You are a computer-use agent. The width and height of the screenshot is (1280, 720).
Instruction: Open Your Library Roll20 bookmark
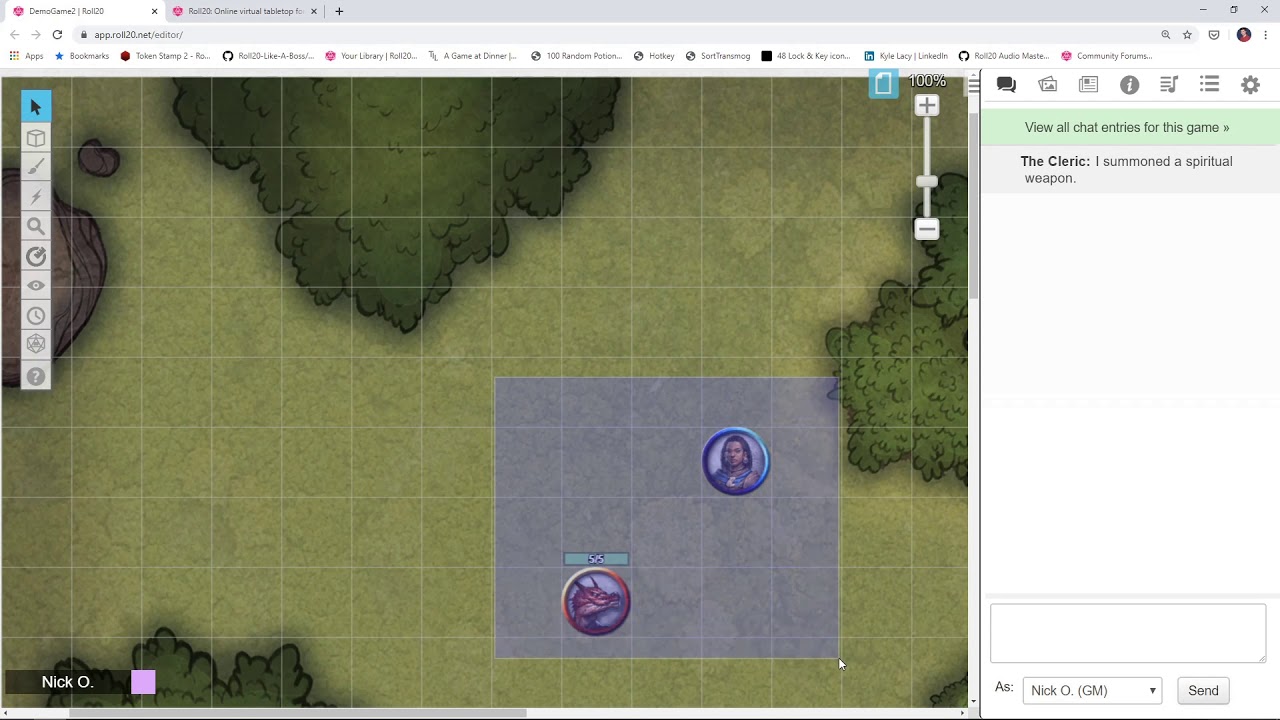(371, 56)
